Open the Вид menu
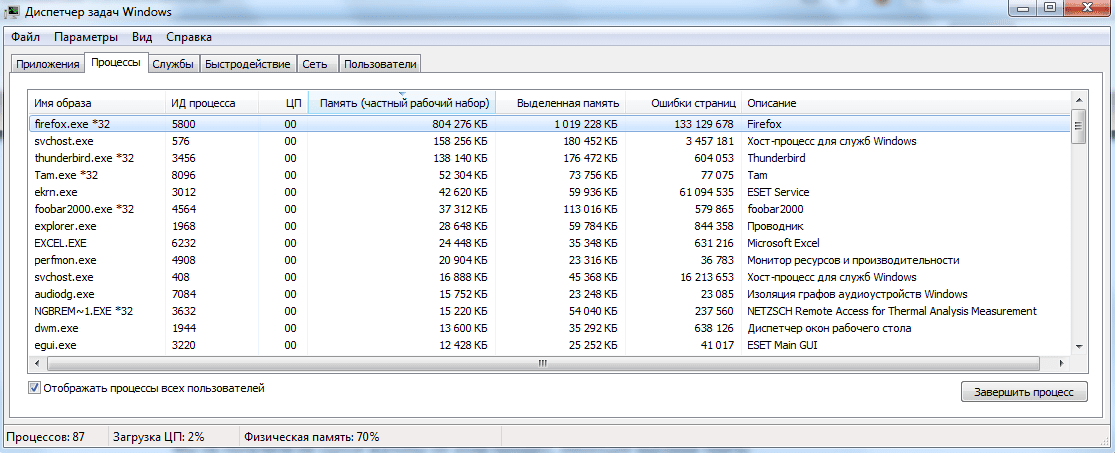The image size is (1115, 453). click(142, 37)
